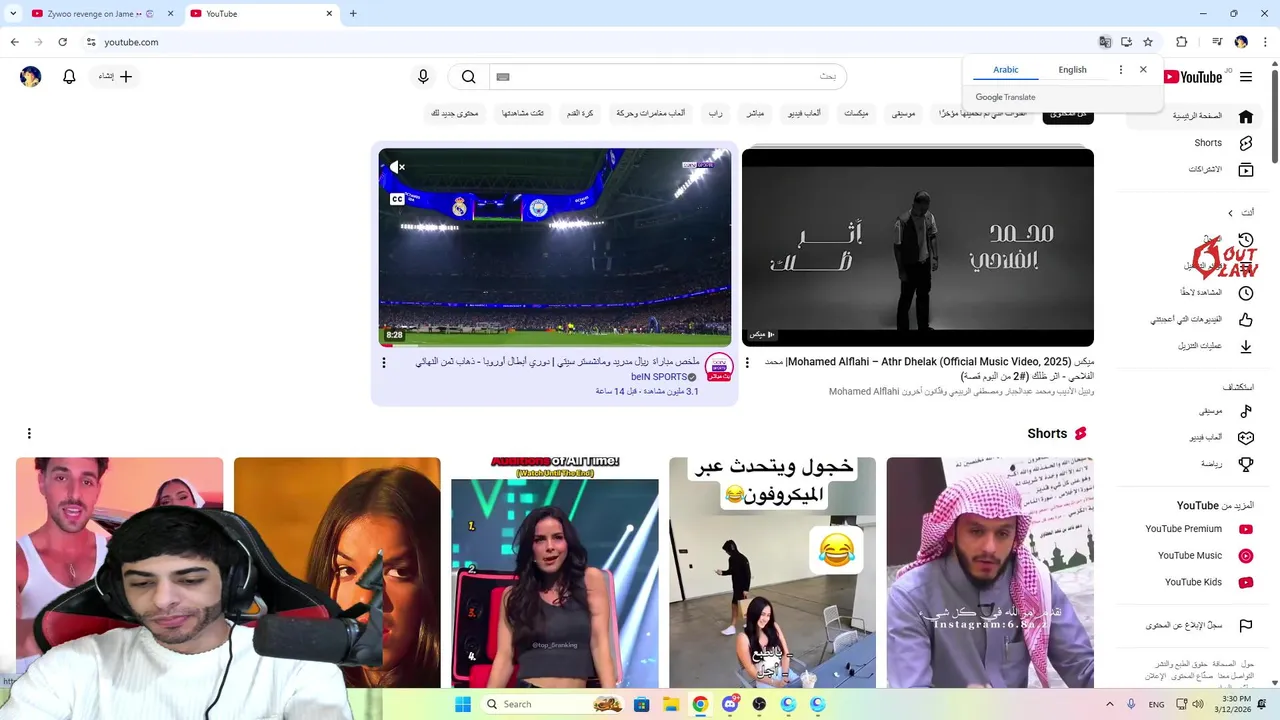
Task: Open the YouTube account avatar menu
Action: (31, 77)
